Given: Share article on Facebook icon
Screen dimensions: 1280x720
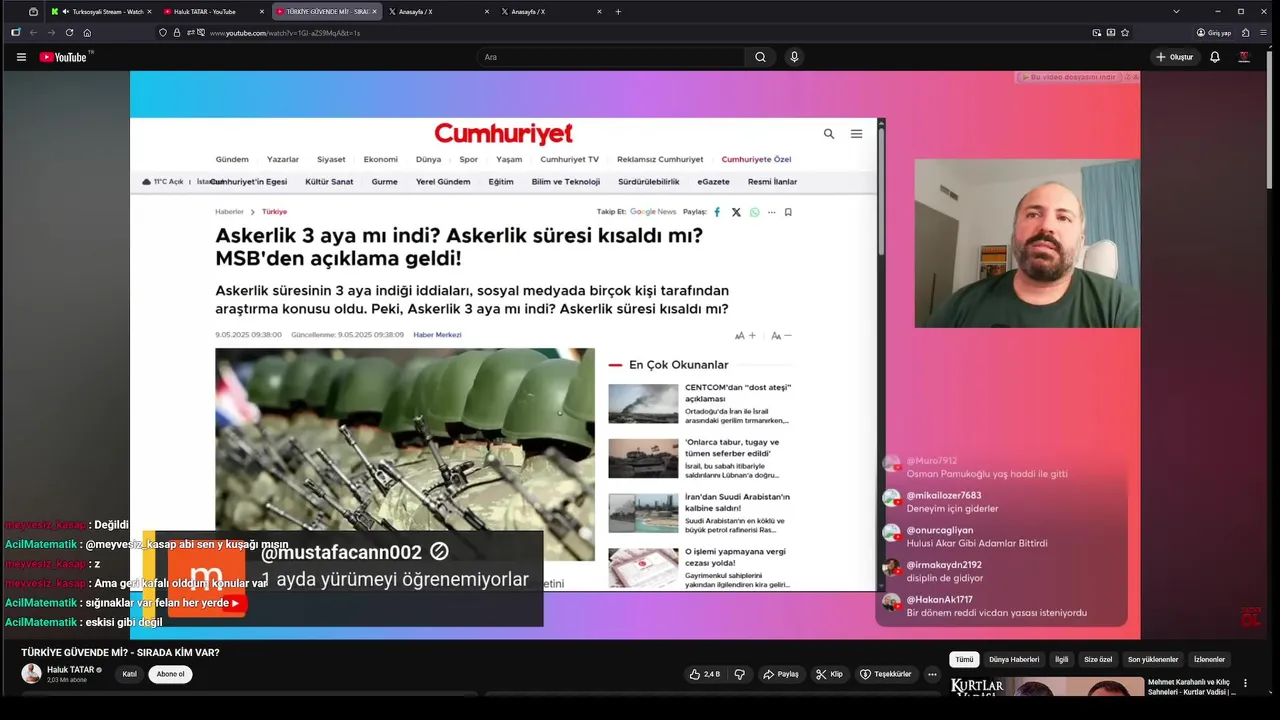Looking at the screenshot, I should tap(717, 212).
